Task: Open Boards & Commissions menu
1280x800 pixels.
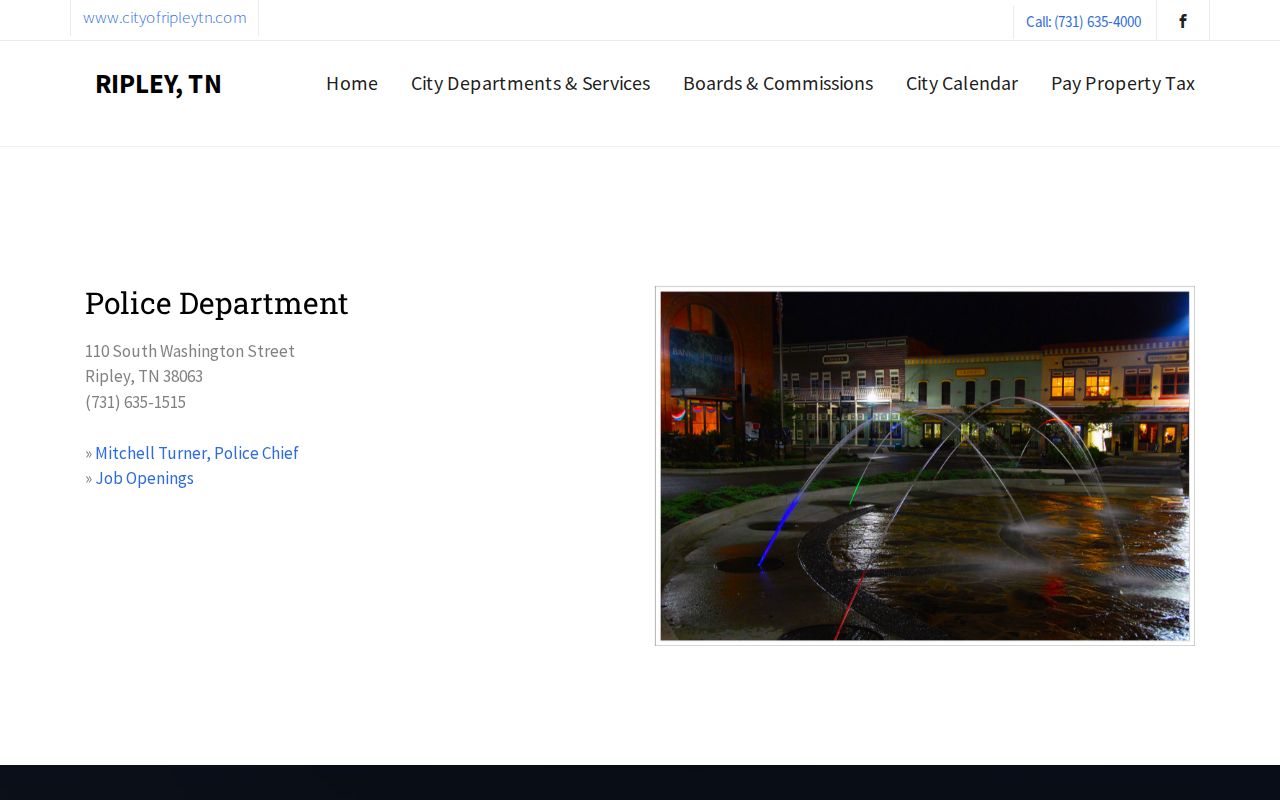Action: point(778,83)
